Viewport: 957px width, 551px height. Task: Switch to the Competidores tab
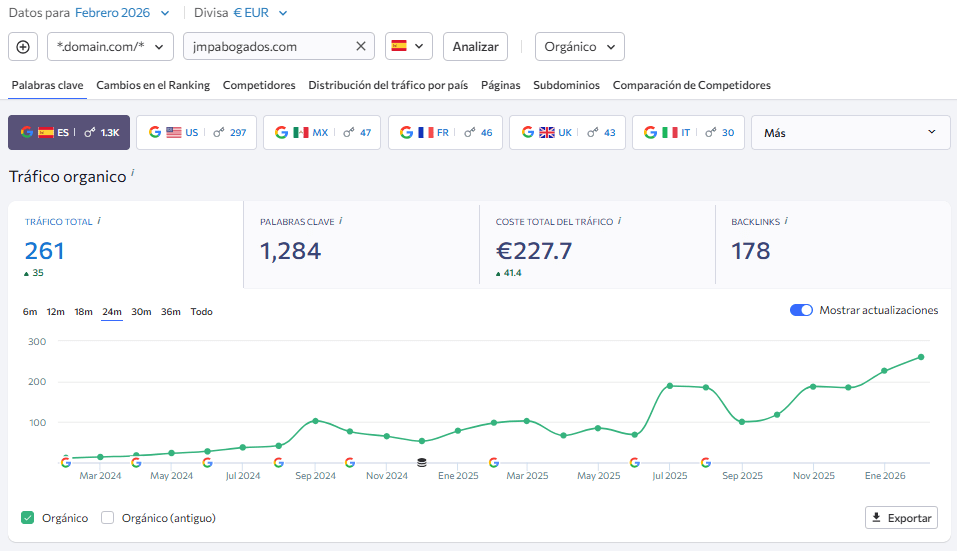259,85
